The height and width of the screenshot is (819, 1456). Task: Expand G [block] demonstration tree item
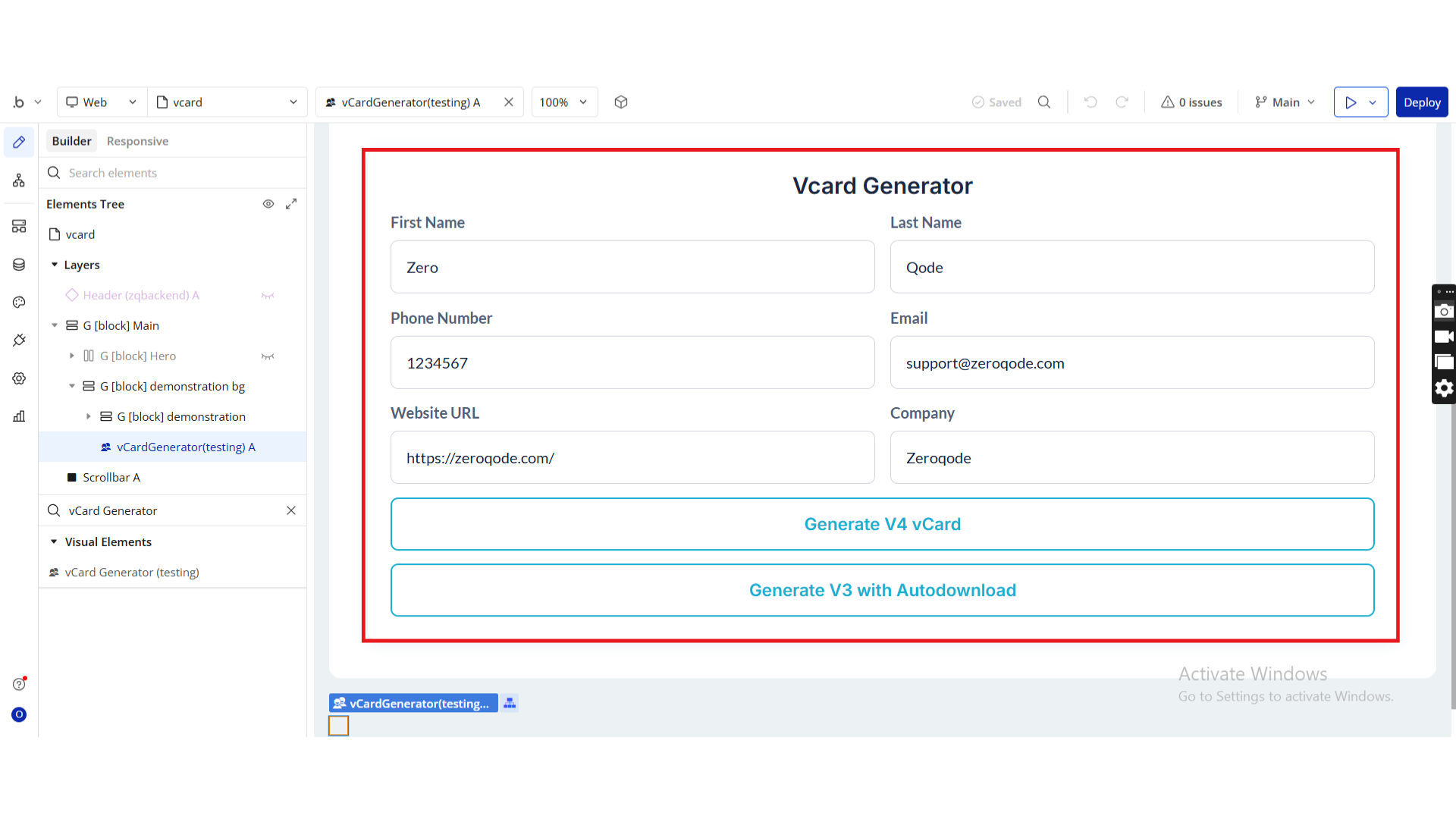coord(89,416)
